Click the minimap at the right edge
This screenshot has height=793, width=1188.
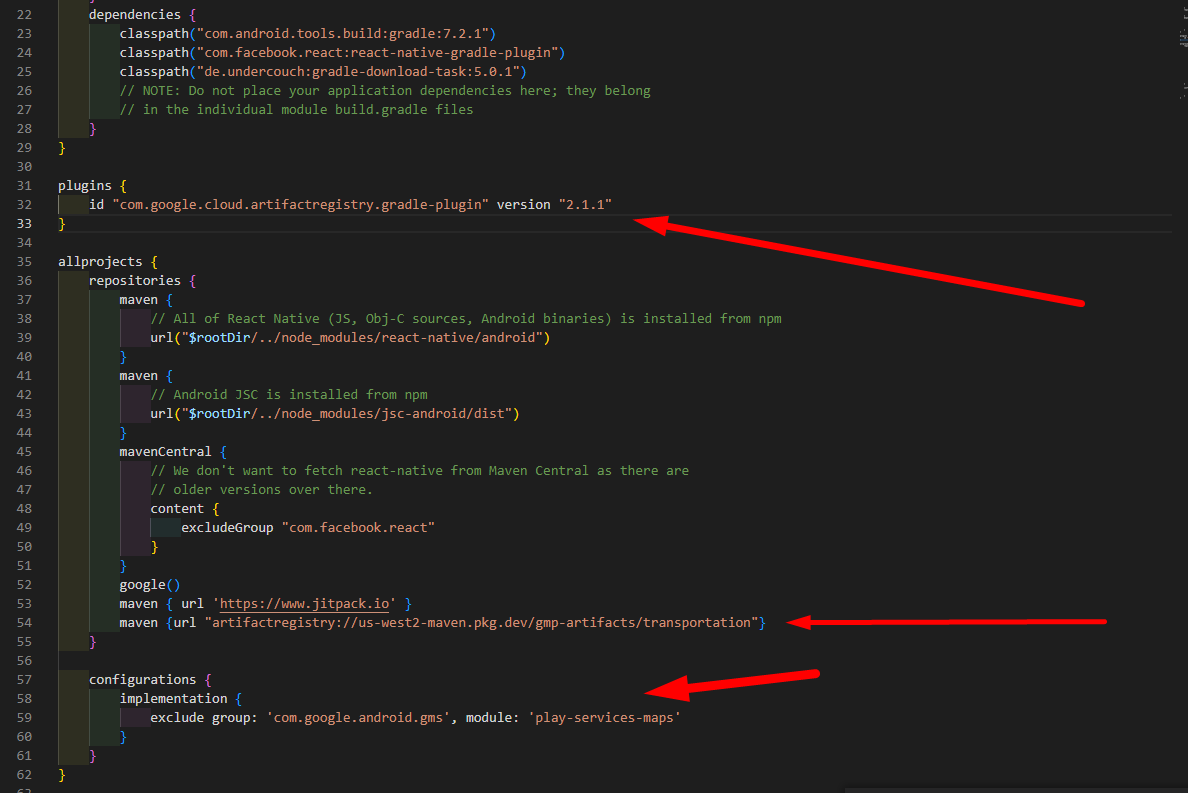(1177, 60)
